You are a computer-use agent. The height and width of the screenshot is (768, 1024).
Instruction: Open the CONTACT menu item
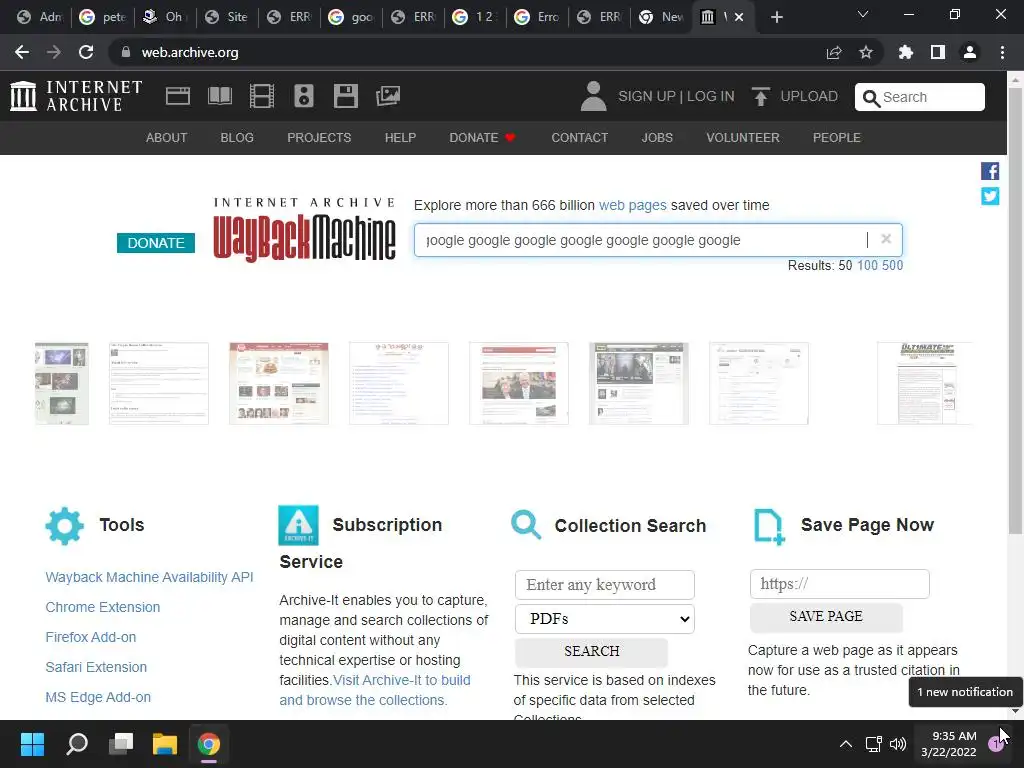[x=580, y=138]
